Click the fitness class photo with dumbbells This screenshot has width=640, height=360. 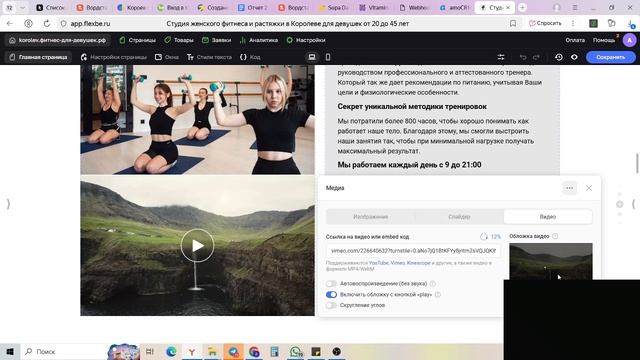coord(198,120)
